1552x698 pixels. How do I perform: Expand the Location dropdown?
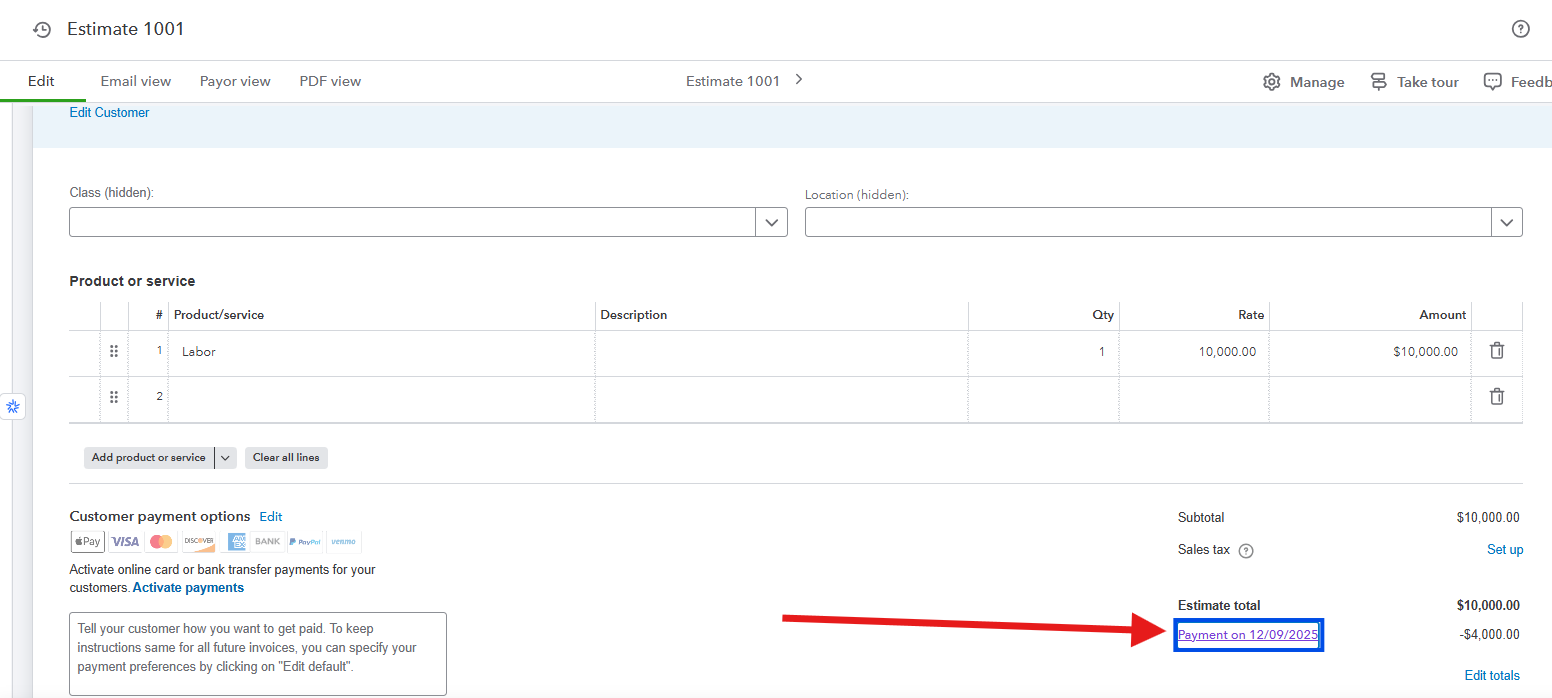click(x=1506, y=222)
